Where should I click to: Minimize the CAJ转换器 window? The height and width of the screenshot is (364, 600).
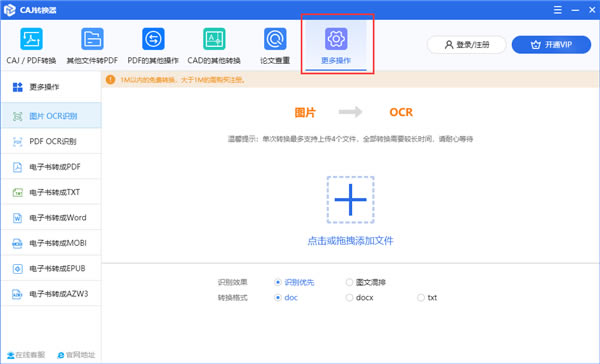tap(575, 10)
